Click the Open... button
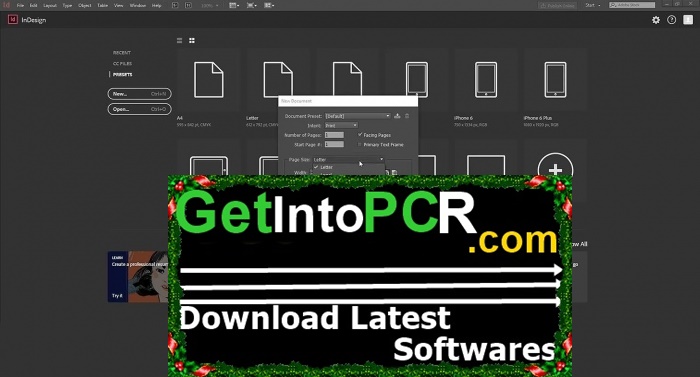The image size is (700, 377). coord(139,109)
